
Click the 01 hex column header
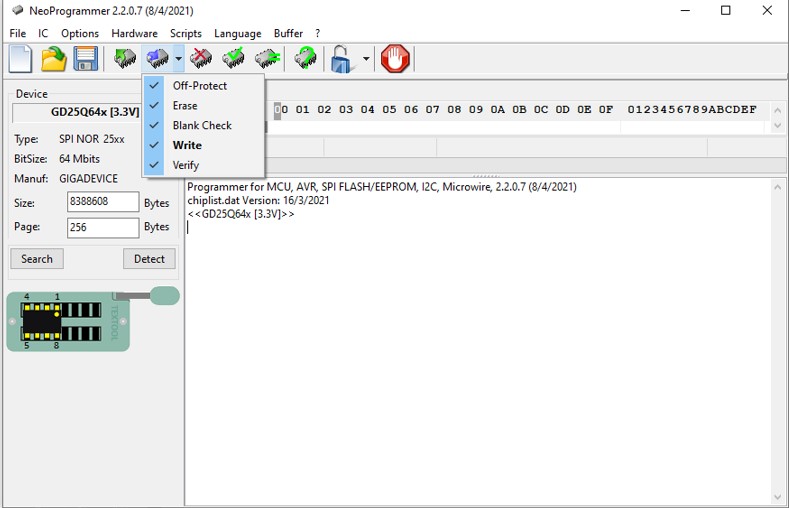(302, 110)
